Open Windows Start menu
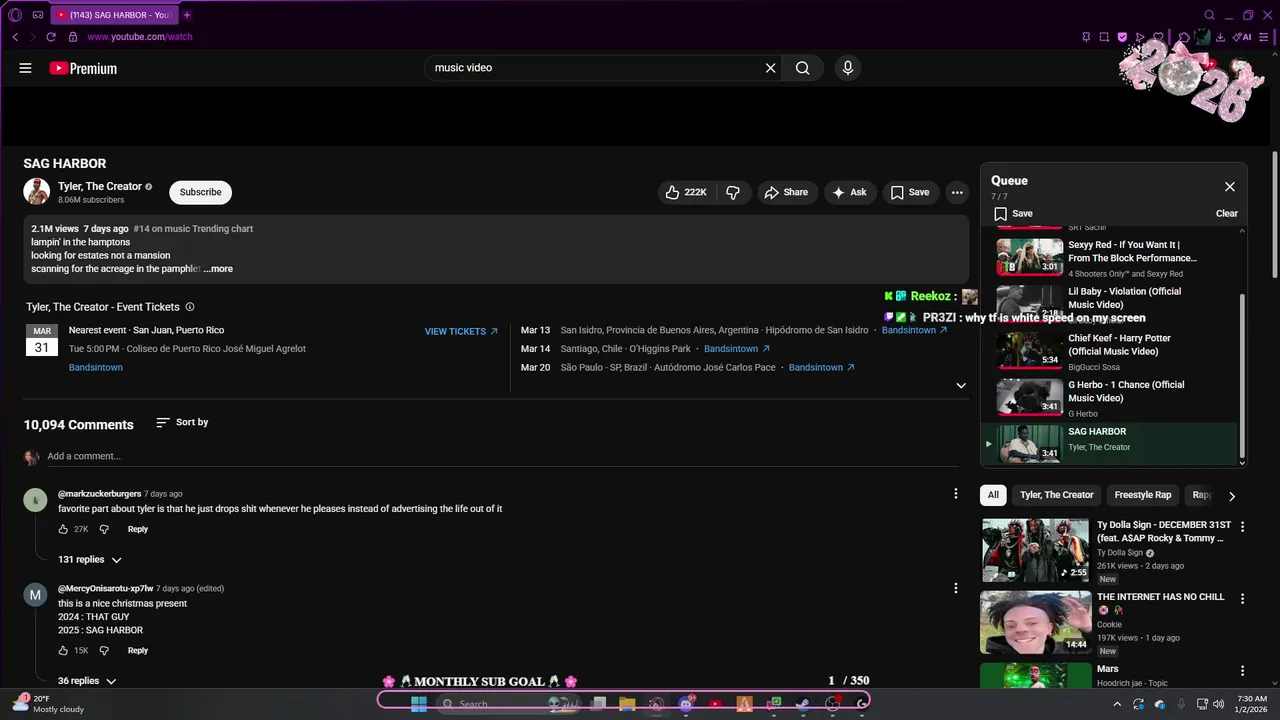The width and height of the screenshot is (1280, 720). pos(419,704)
